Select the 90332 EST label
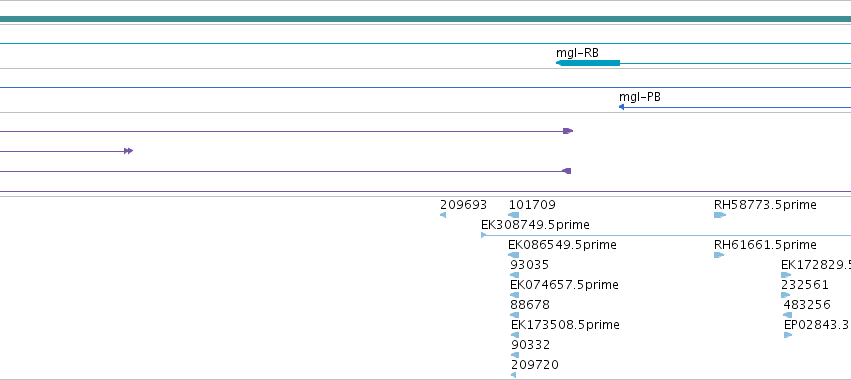The height and width of the screenshot is (380, 851). pos(531,345)
